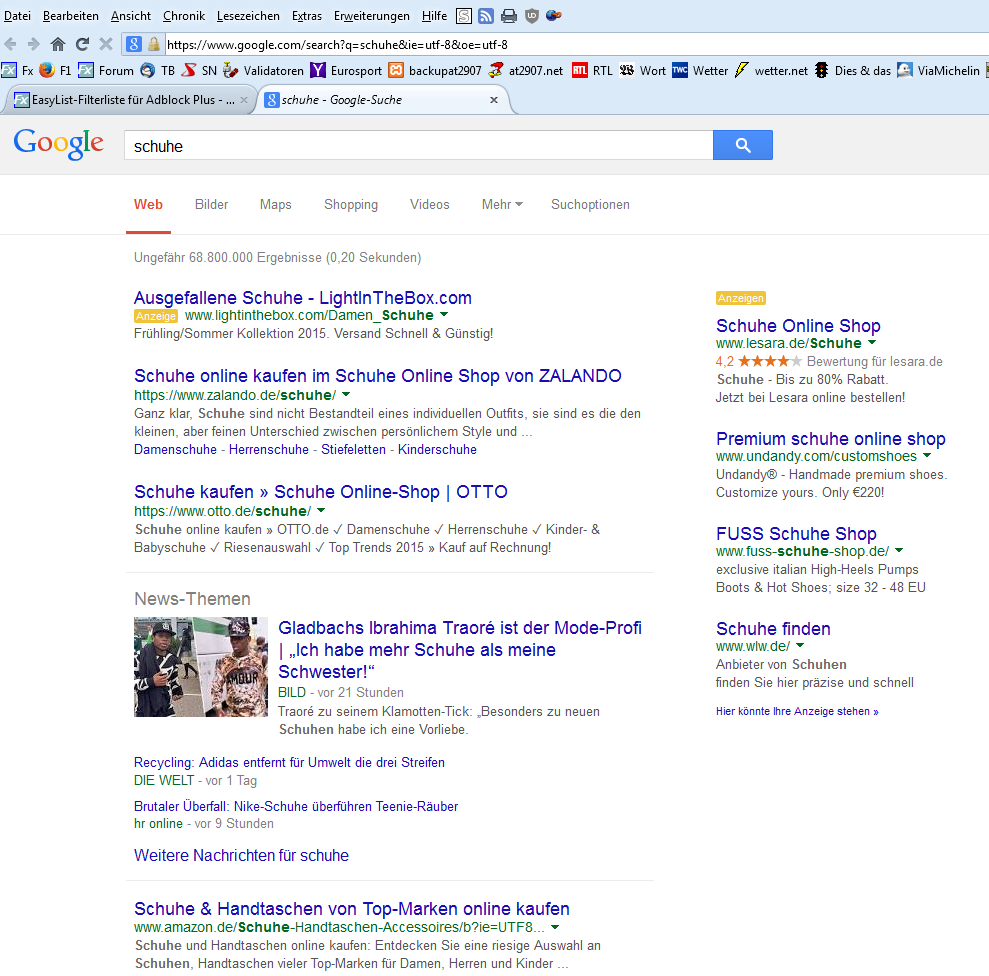Screen dimensions: 989x976
Task: Open the Dies & das bookmark
Action: tap(852, 71)
